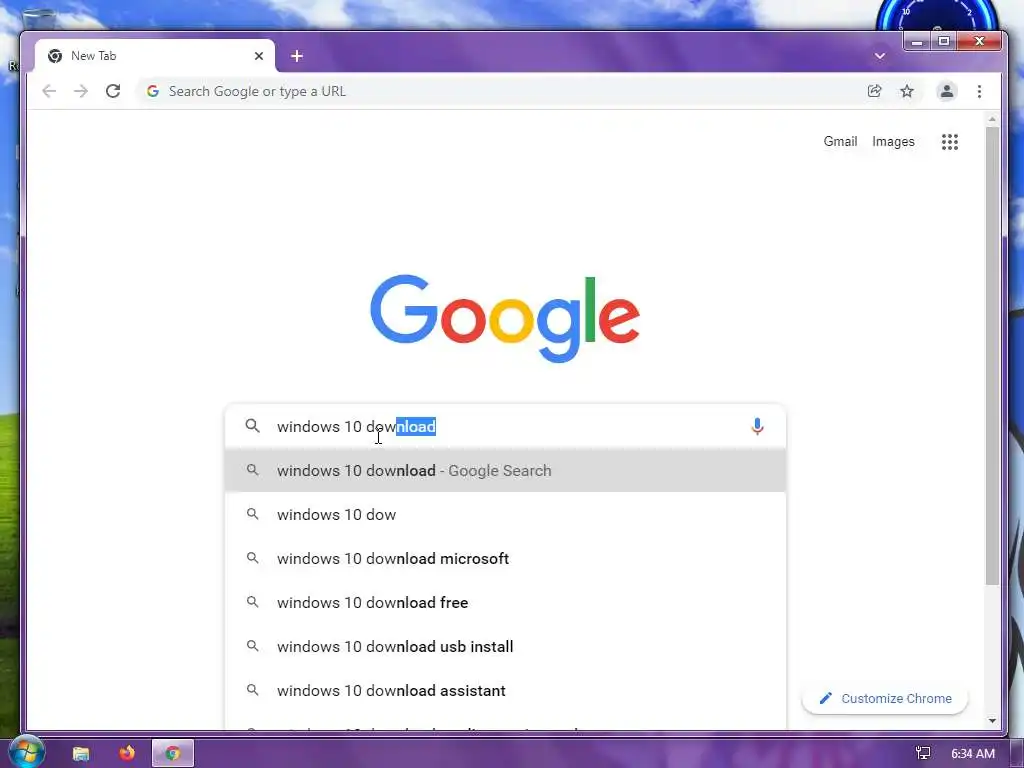
Task: Pick 'windows 10 download assistant' suggestion
Action: (505, 690)
